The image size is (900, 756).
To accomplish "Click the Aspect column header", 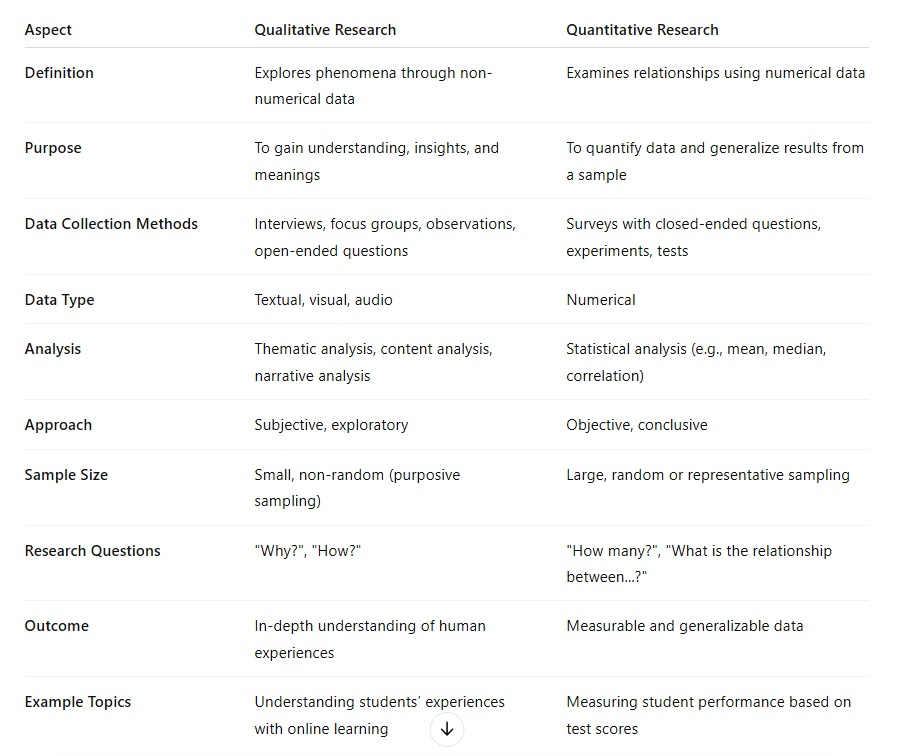I will point(48,30).
